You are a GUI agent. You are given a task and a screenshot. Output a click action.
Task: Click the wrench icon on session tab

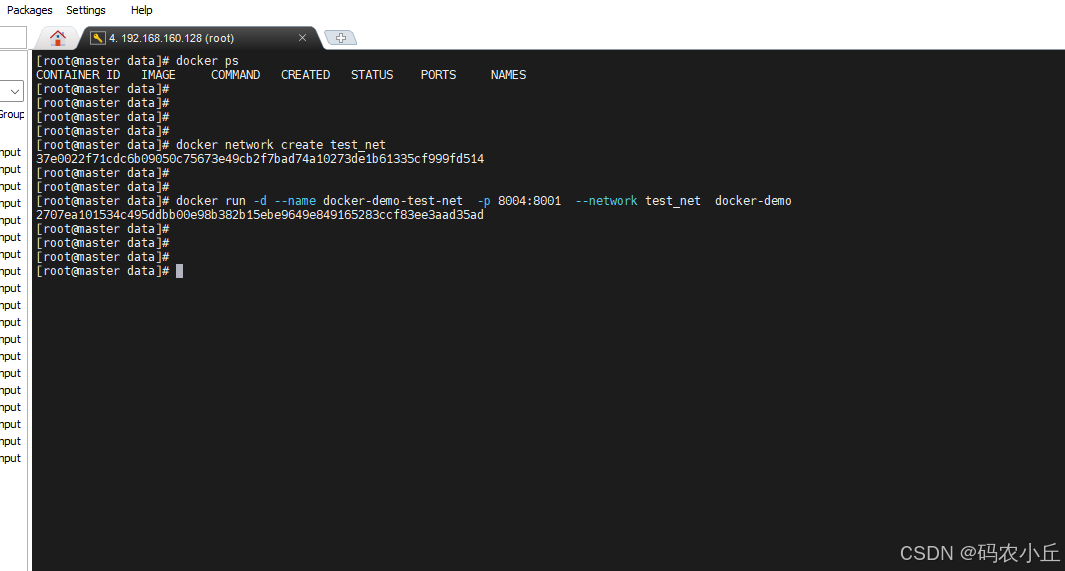[97, 38]
